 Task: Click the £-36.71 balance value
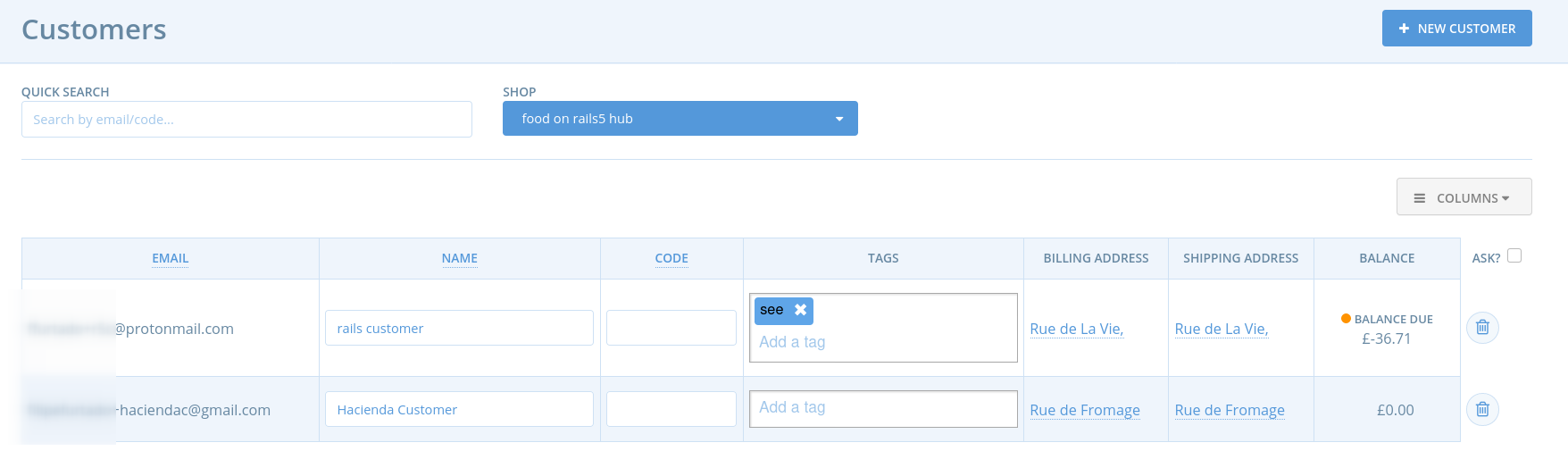[1387, 338]
